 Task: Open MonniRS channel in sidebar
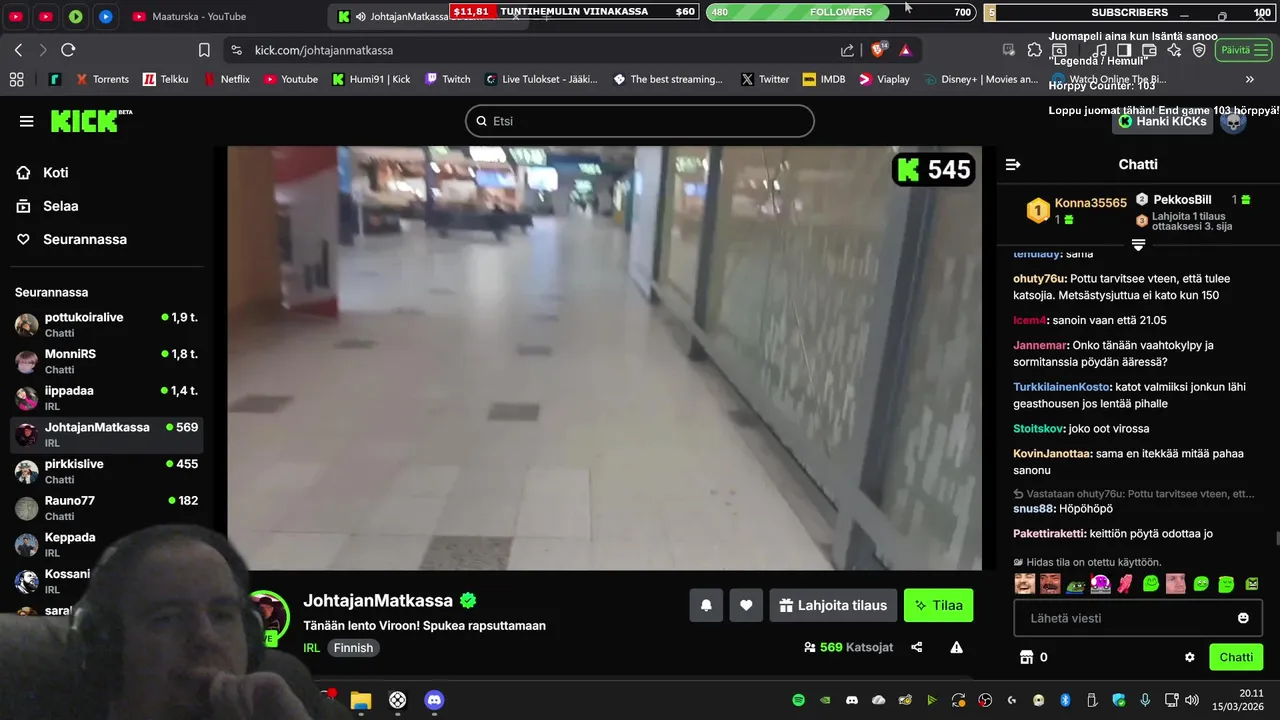point(107,361)
